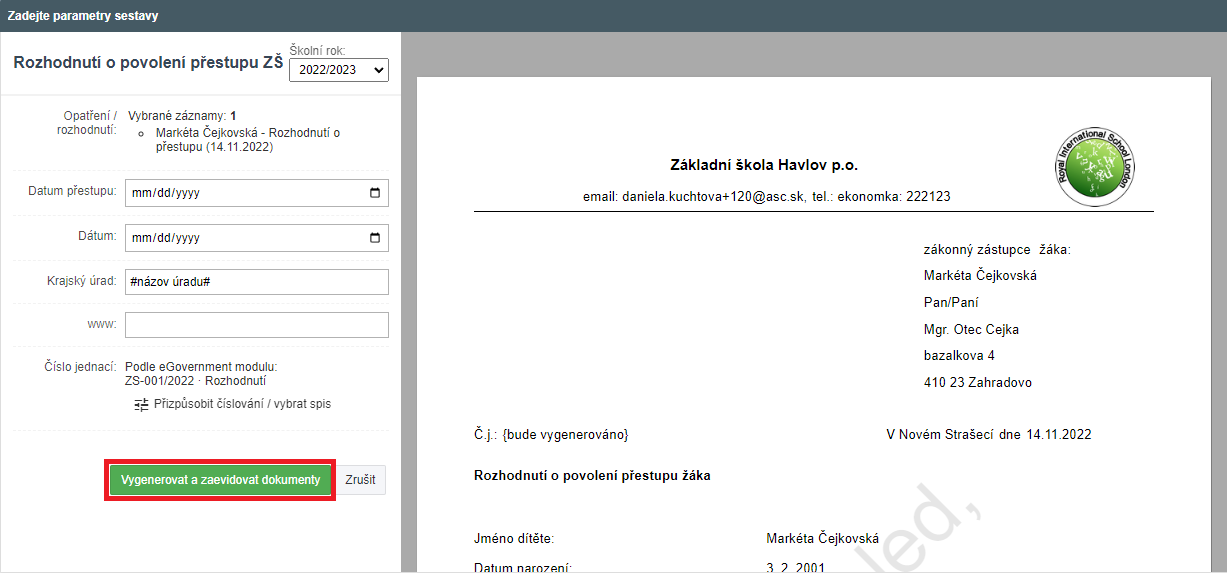Cancel with the Zrušit button
Screen dimensions: 1227x573
[x=360, y=480]
